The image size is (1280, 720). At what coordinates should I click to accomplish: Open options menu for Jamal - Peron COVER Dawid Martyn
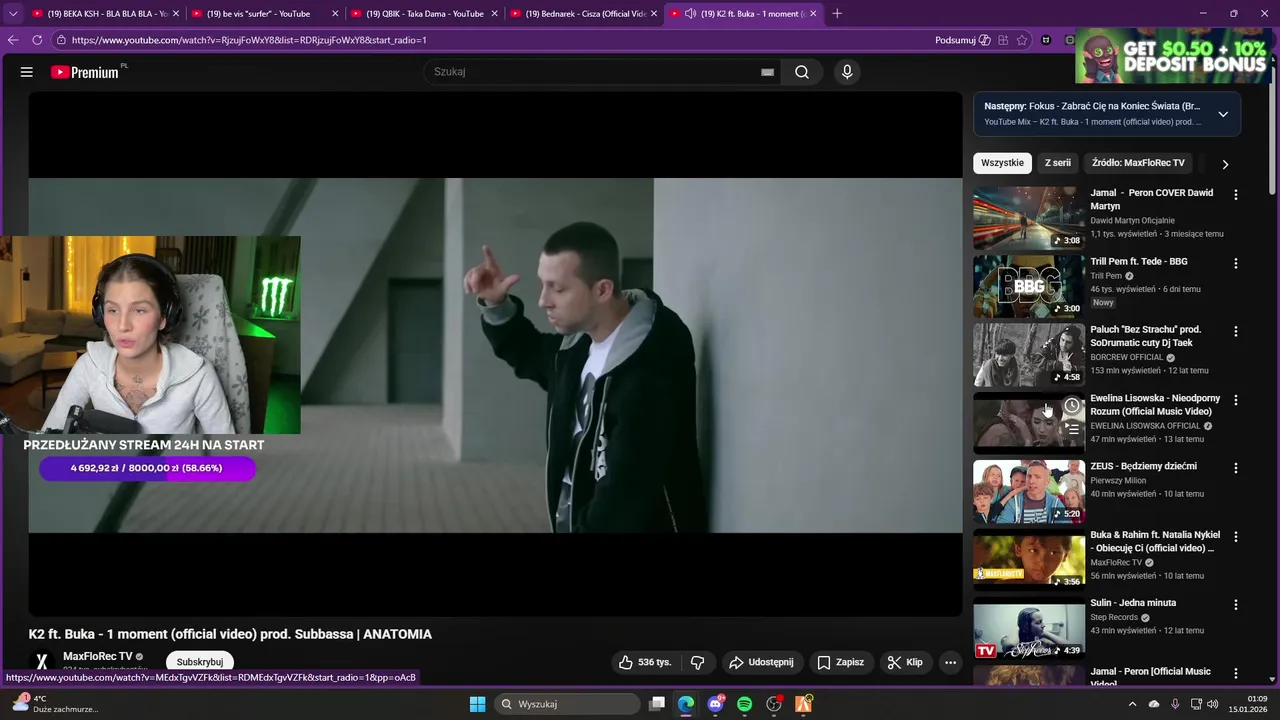pos(1236,195)
